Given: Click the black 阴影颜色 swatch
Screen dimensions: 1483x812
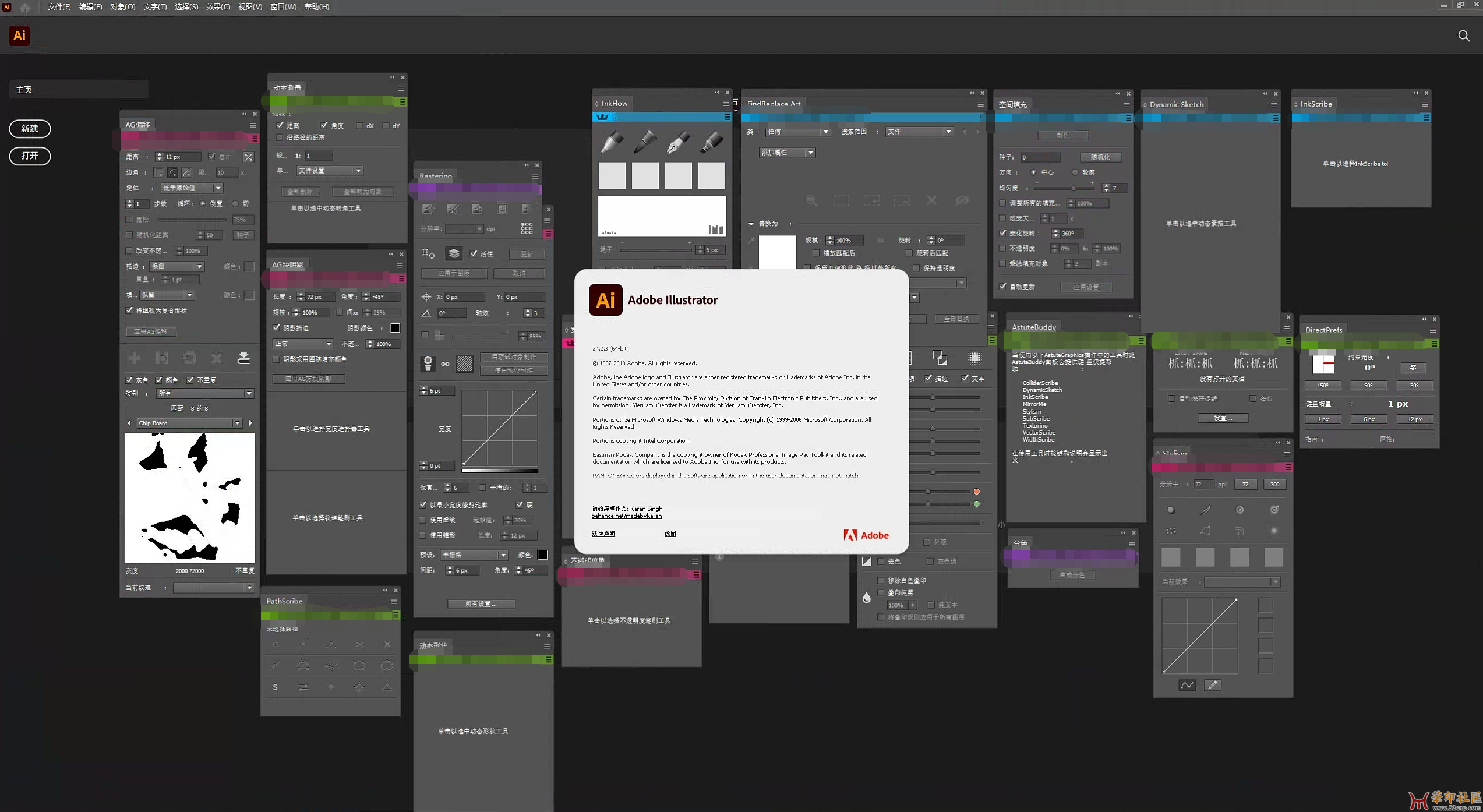Looking at the screenshot, I should [395, 328].
